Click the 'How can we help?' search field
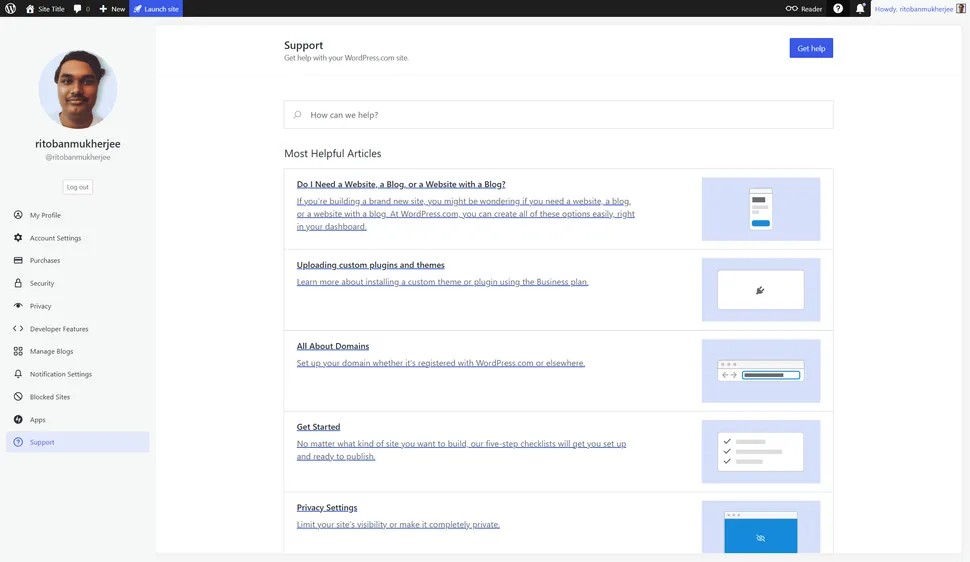Image resolution: width=970 pixels, height=562 pixels. pyautogui.click(x=558, y=115)
